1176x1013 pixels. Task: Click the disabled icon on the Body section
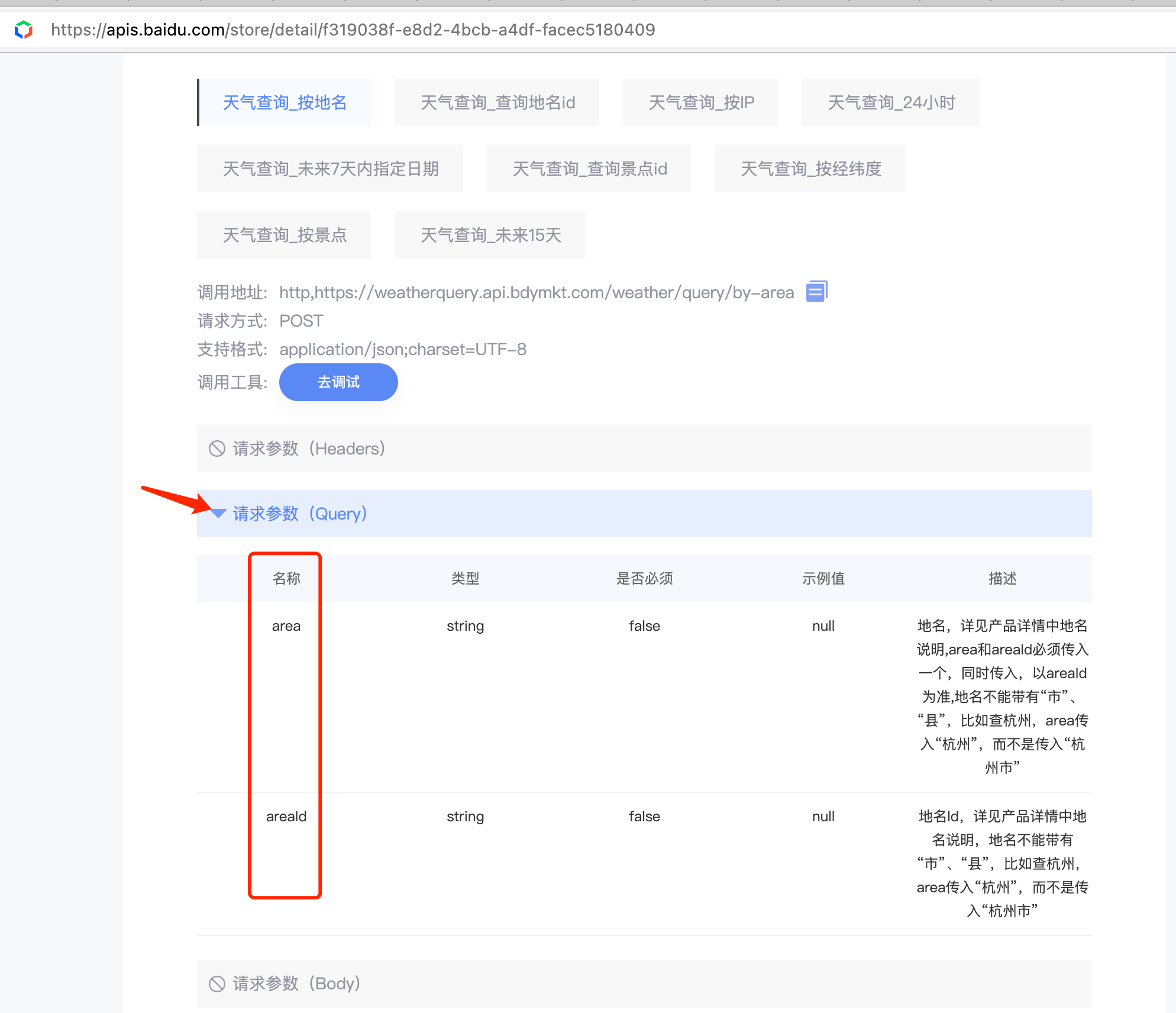coord(217,983)
